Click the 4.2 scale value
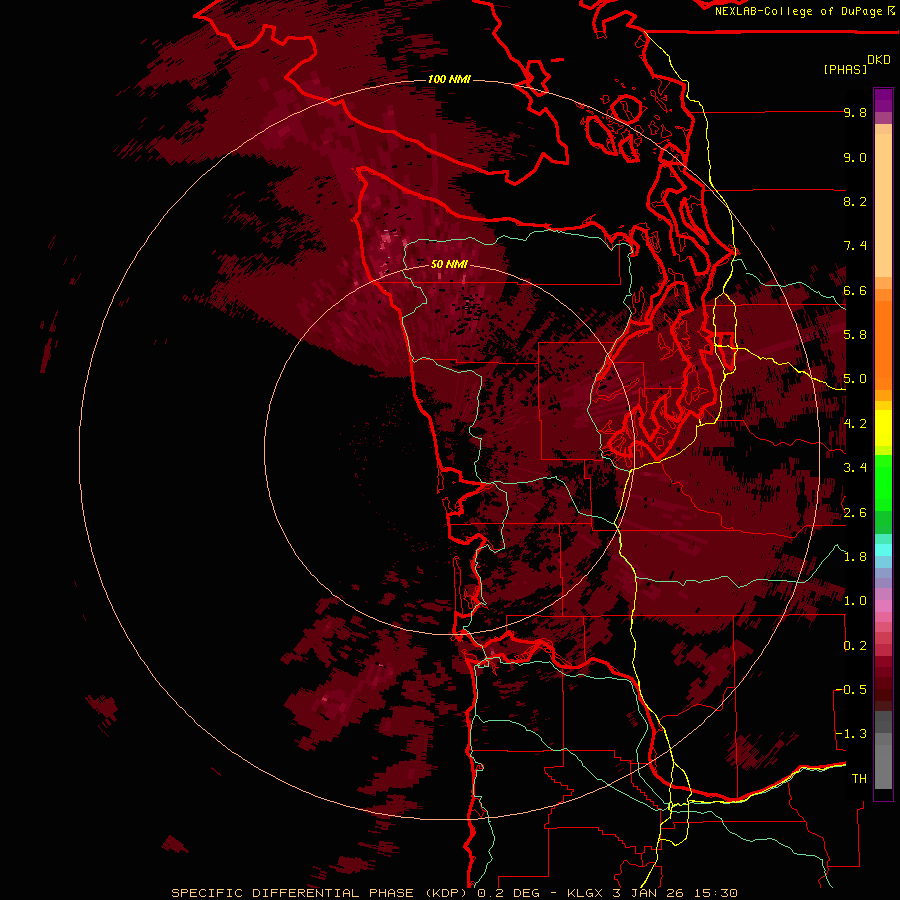The height and width of the screenshot is (900, 900). click(855, 424)
